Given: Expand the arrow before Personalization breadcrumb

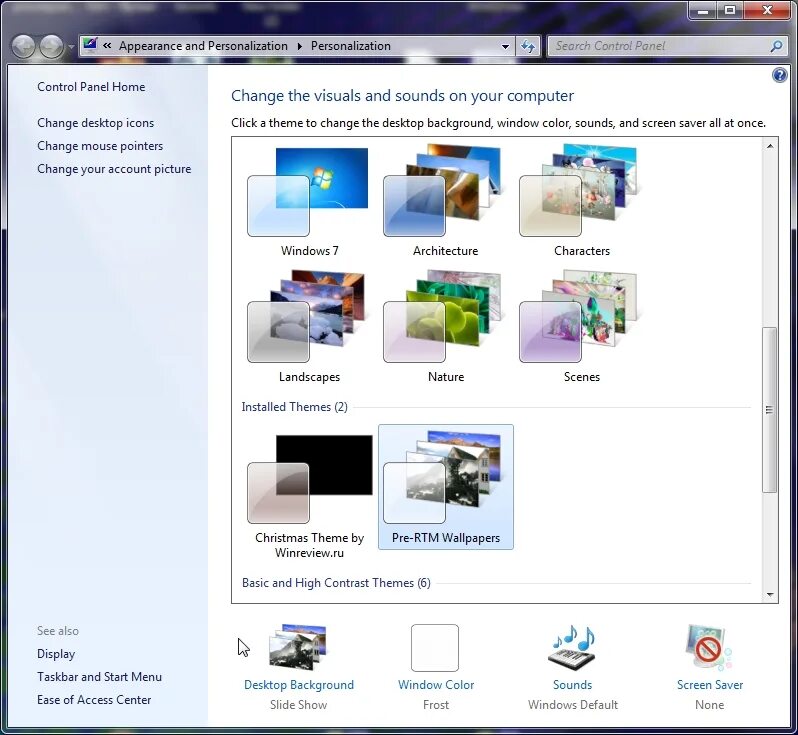Looking at the screenshot, I should click(x=300, y=46).
